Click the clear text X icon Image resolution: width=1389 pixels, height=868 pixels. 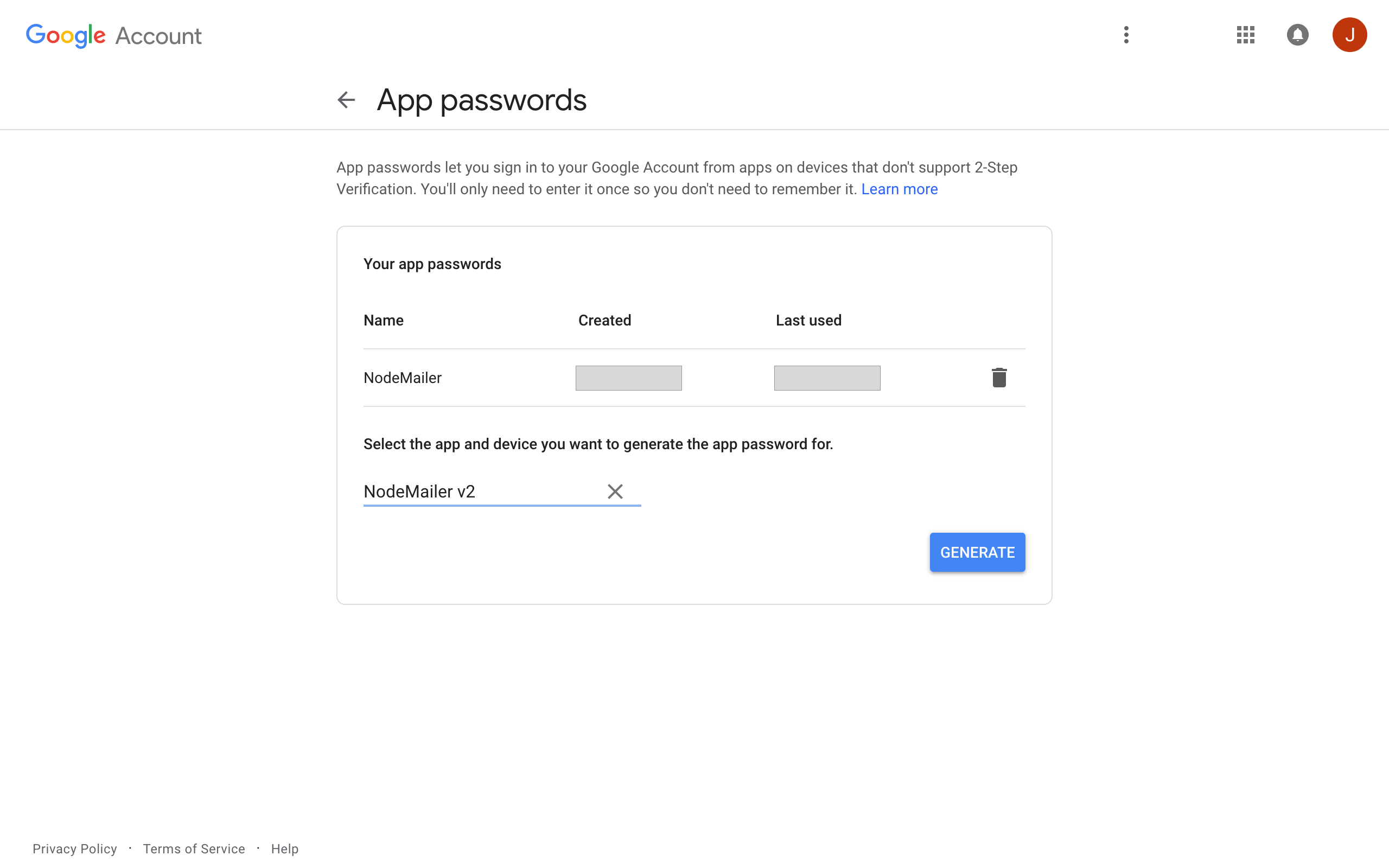pos(615,492)
